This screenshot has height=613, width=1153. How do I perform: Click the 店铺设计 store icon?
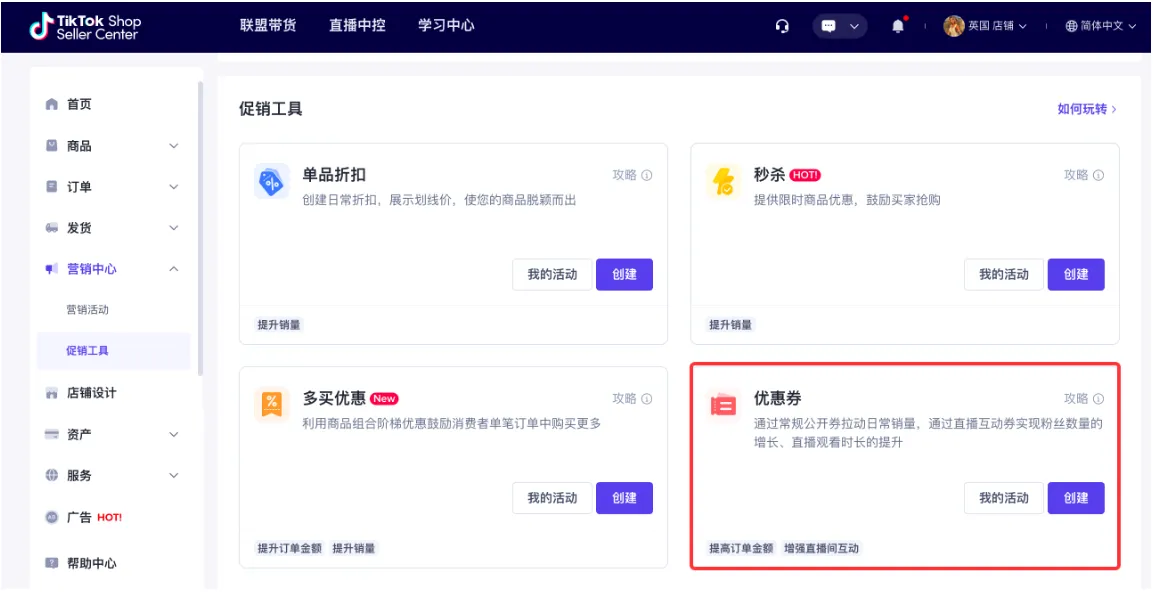click(x=51, y=393)
